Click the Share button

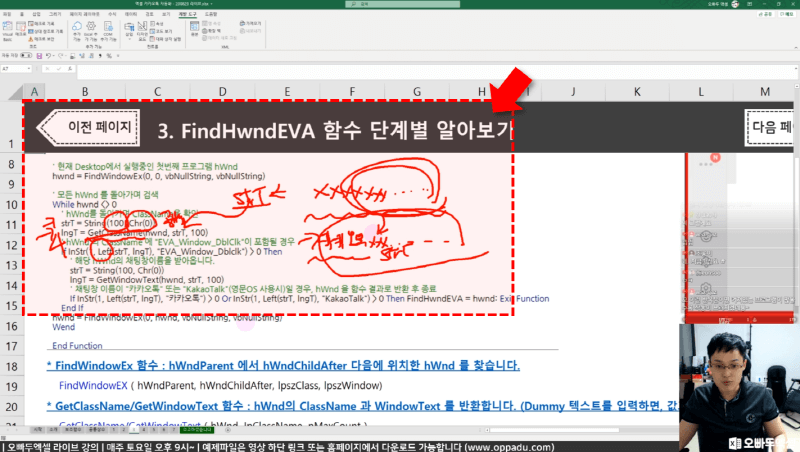tap(766, 14)
